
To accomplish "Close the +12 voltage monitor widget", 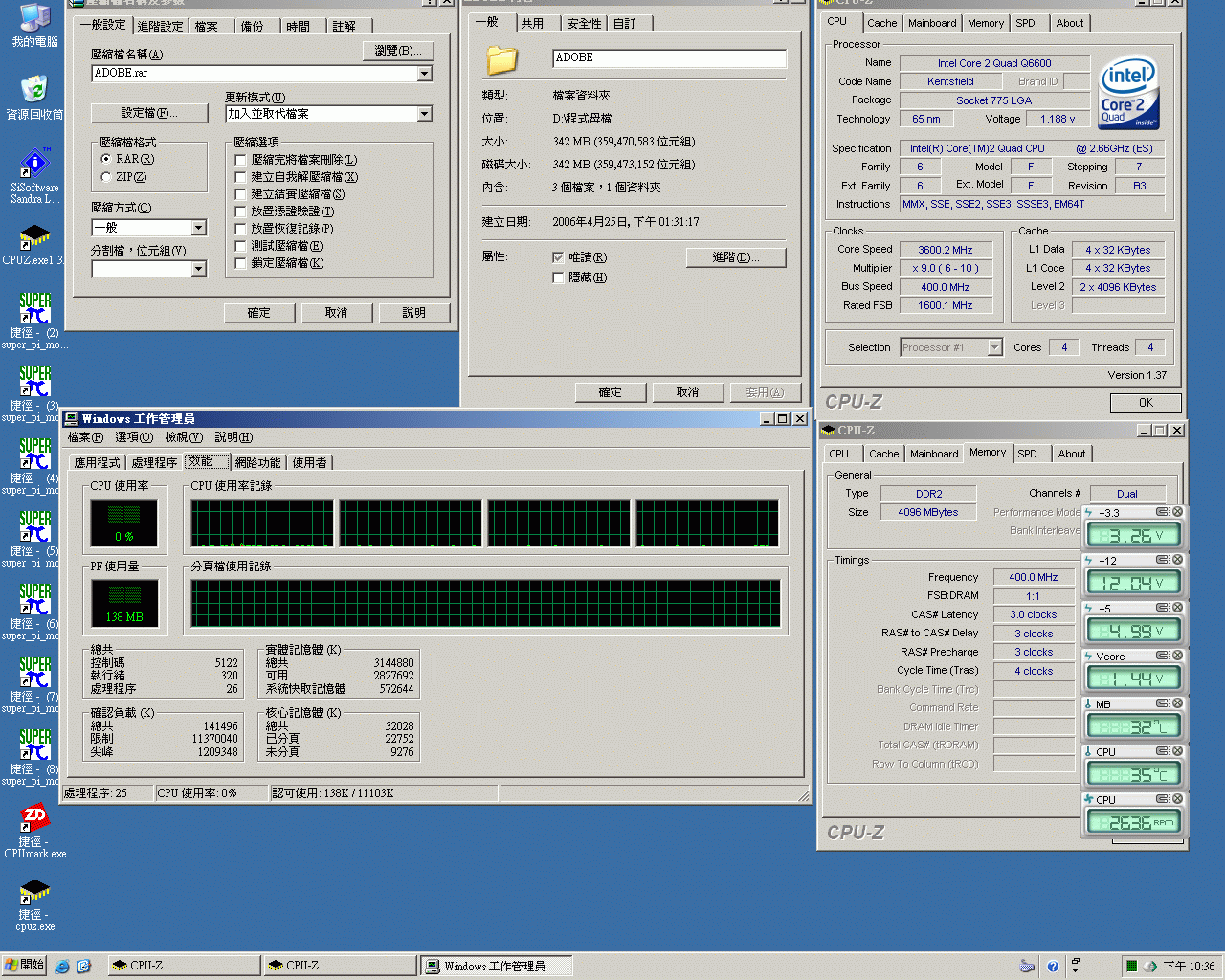I will click(1178, 560).
